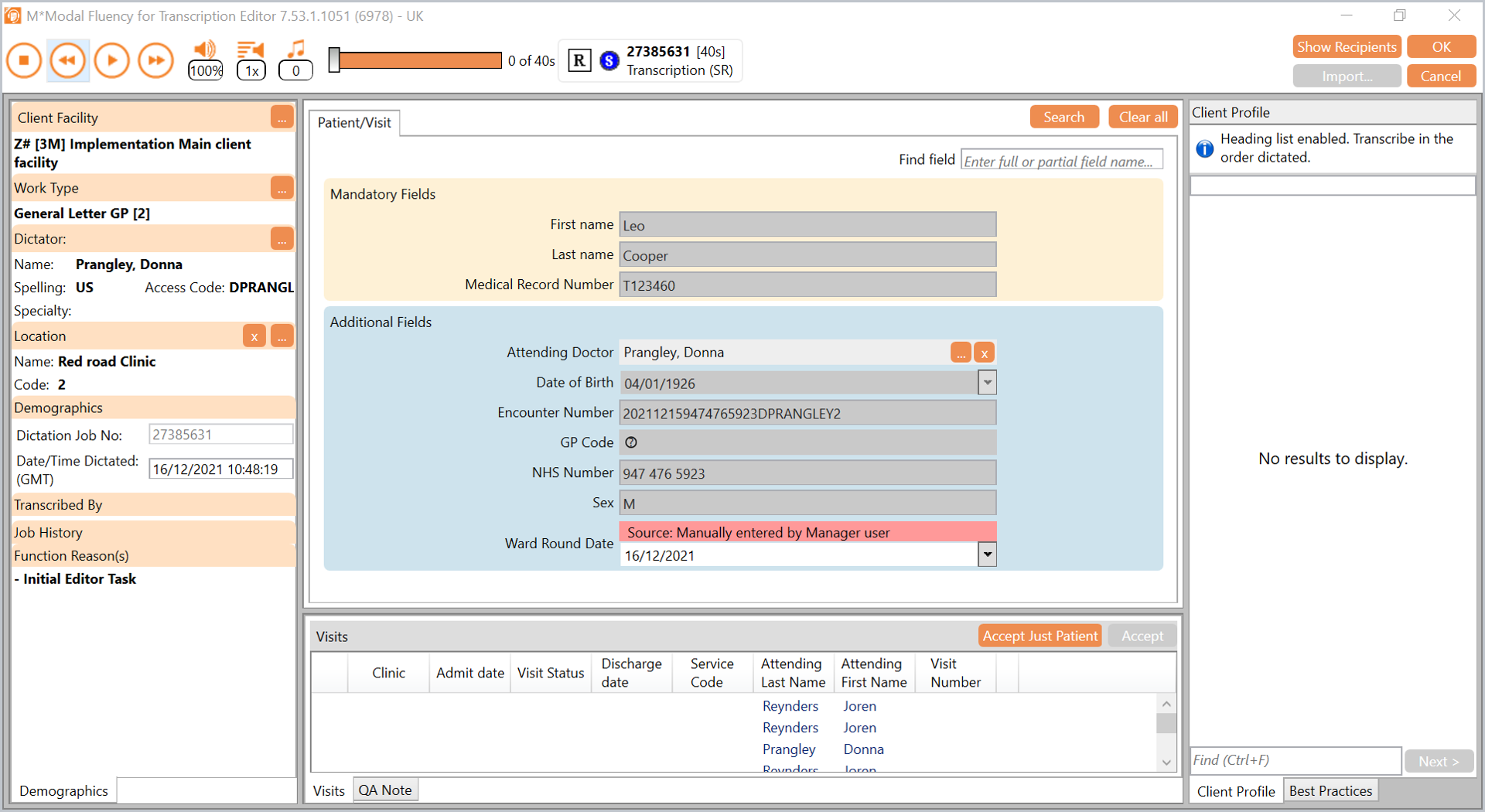Screen dimensions: 1485x812
Task: Open the playback speed control icon
Action: coord(251,49)
